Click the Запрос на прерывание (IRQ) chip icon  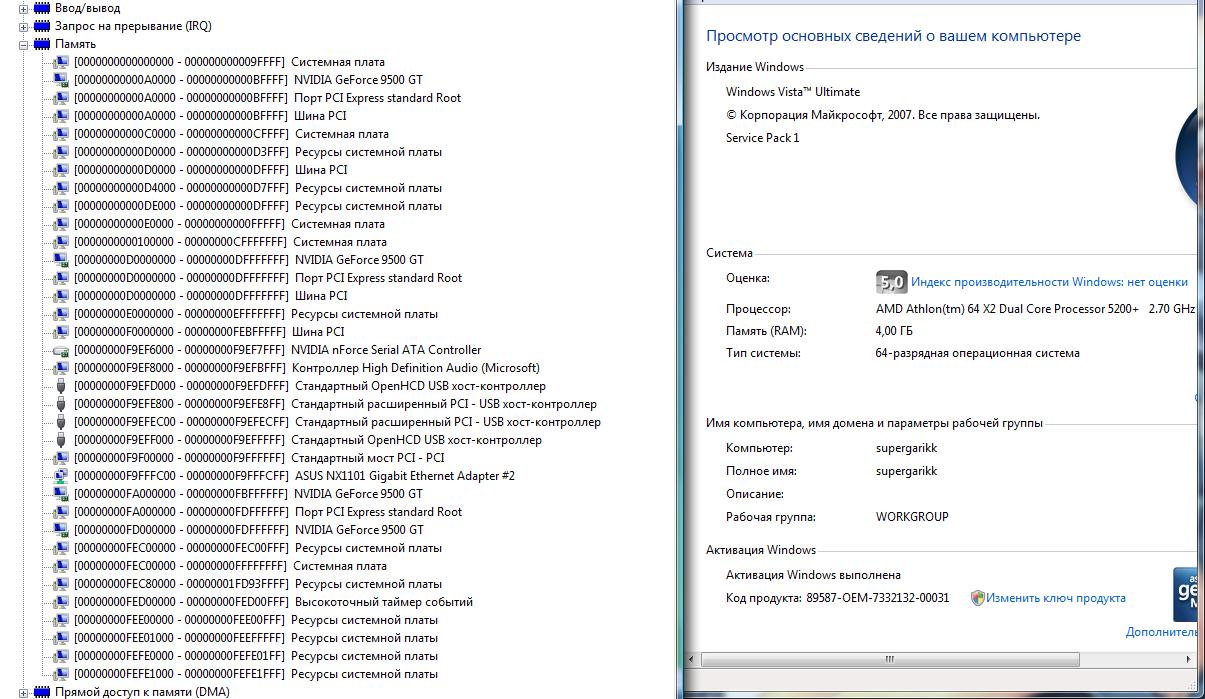[42, 26]
